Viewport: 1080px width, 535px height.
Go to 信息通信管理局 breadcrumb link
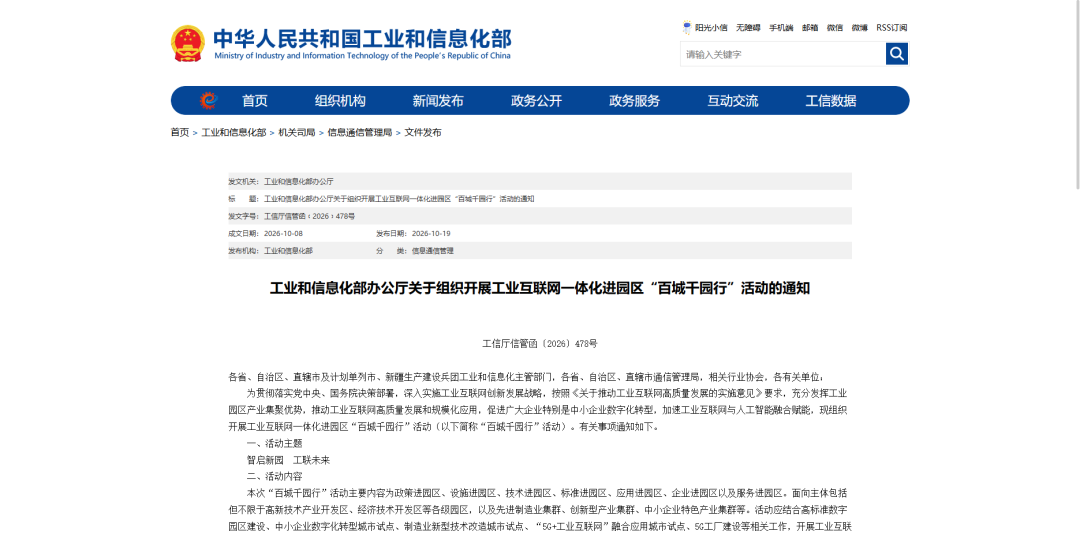(x=360, y=132)
